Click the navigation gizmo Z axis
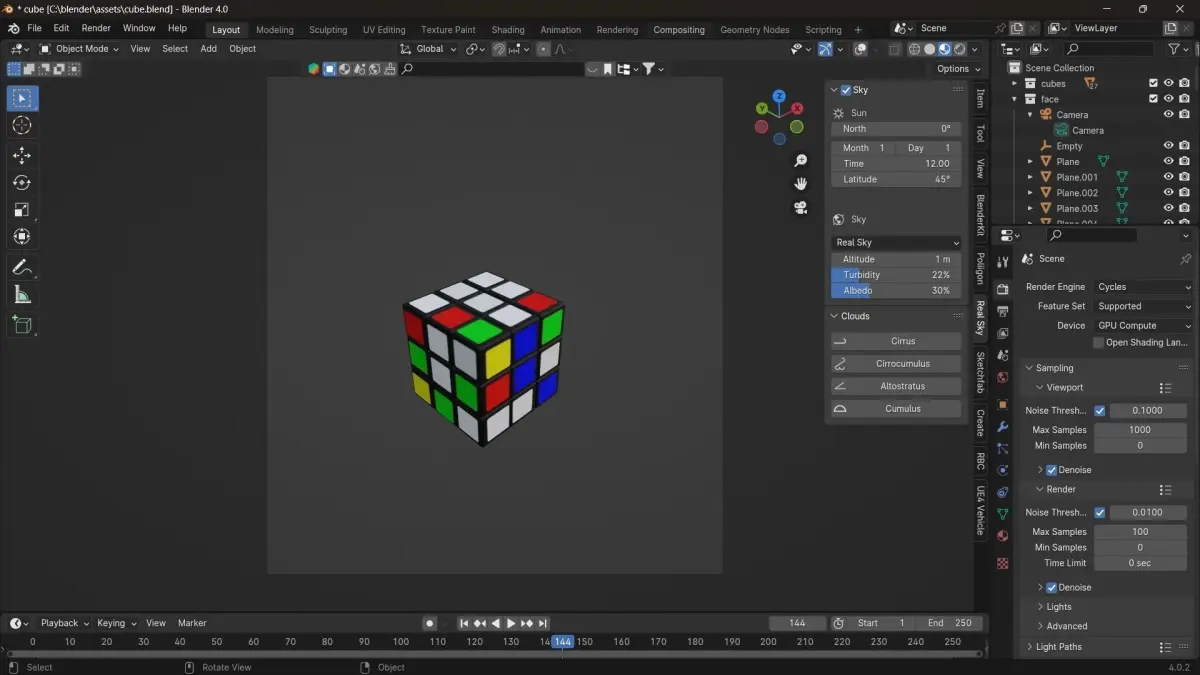 coord(779,97)
